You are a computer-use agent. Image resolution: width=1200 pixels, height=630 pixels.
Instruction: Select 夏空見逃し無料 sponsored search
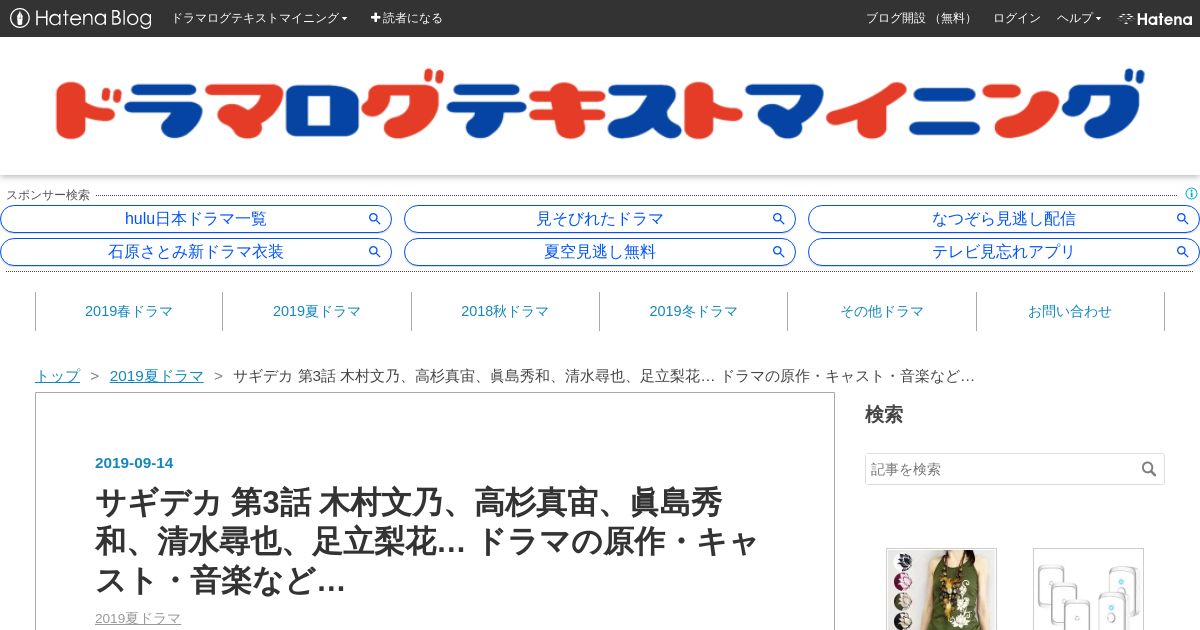tap(600, 252)
